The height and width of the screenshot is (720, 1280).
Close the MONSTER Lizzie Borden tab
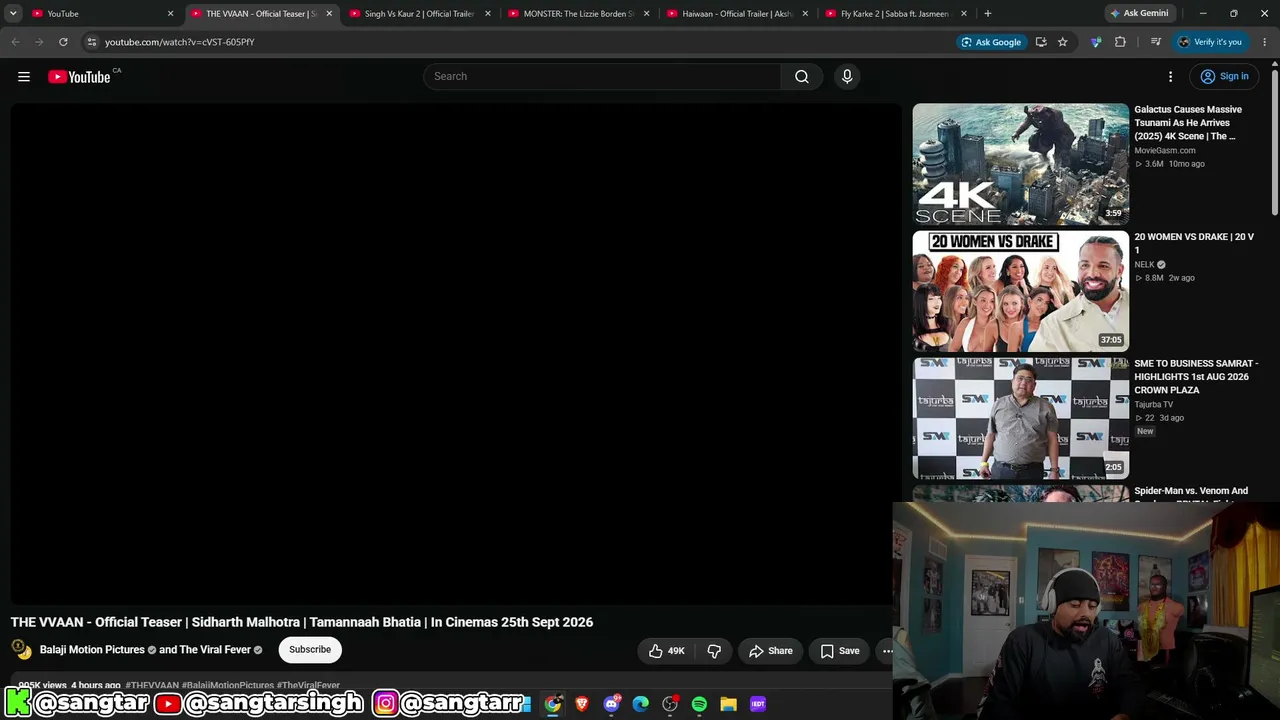[x=647, y=13]
